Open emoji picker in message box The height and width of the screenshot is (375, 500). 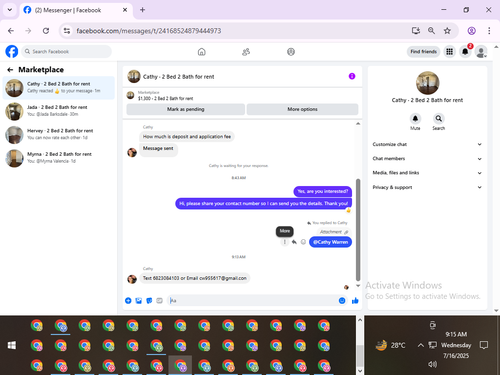(x=342, y=301)
